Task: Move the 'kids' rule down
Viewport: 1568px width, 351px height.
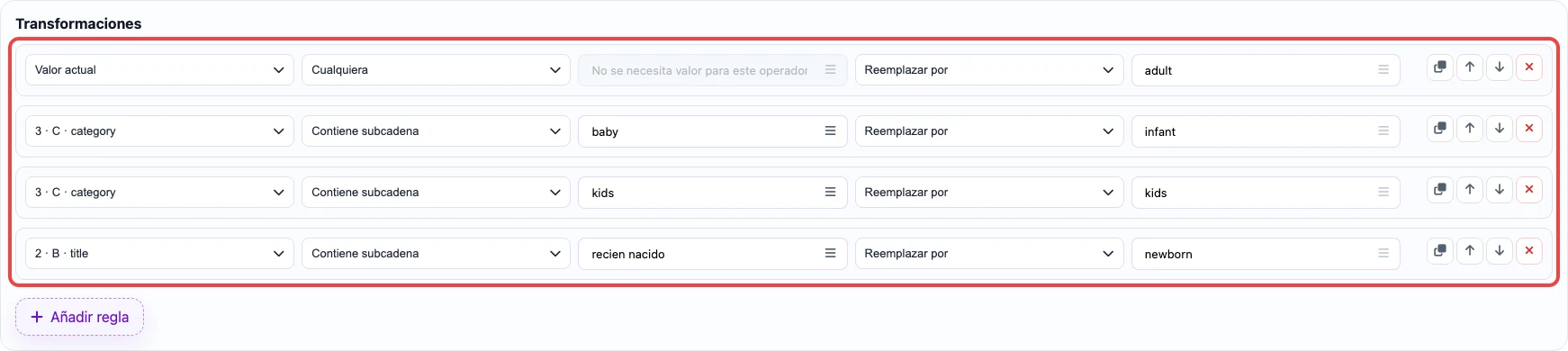Action: coord(1500,190)
